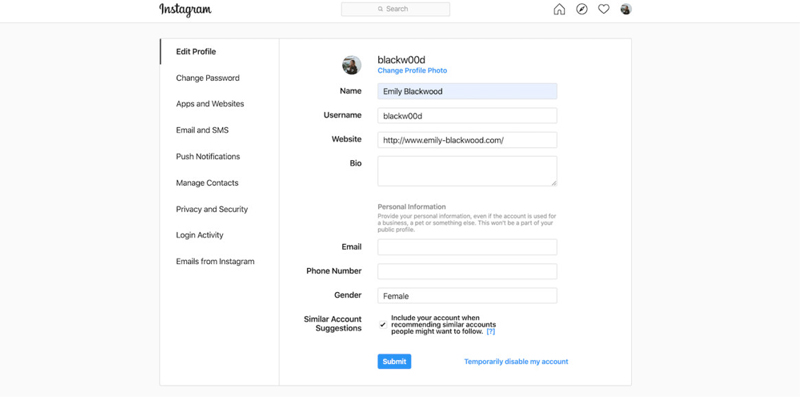Screen dimensions: 800x400
Task: Click Change Profile Photo link
Action: (x=412, y=70)
